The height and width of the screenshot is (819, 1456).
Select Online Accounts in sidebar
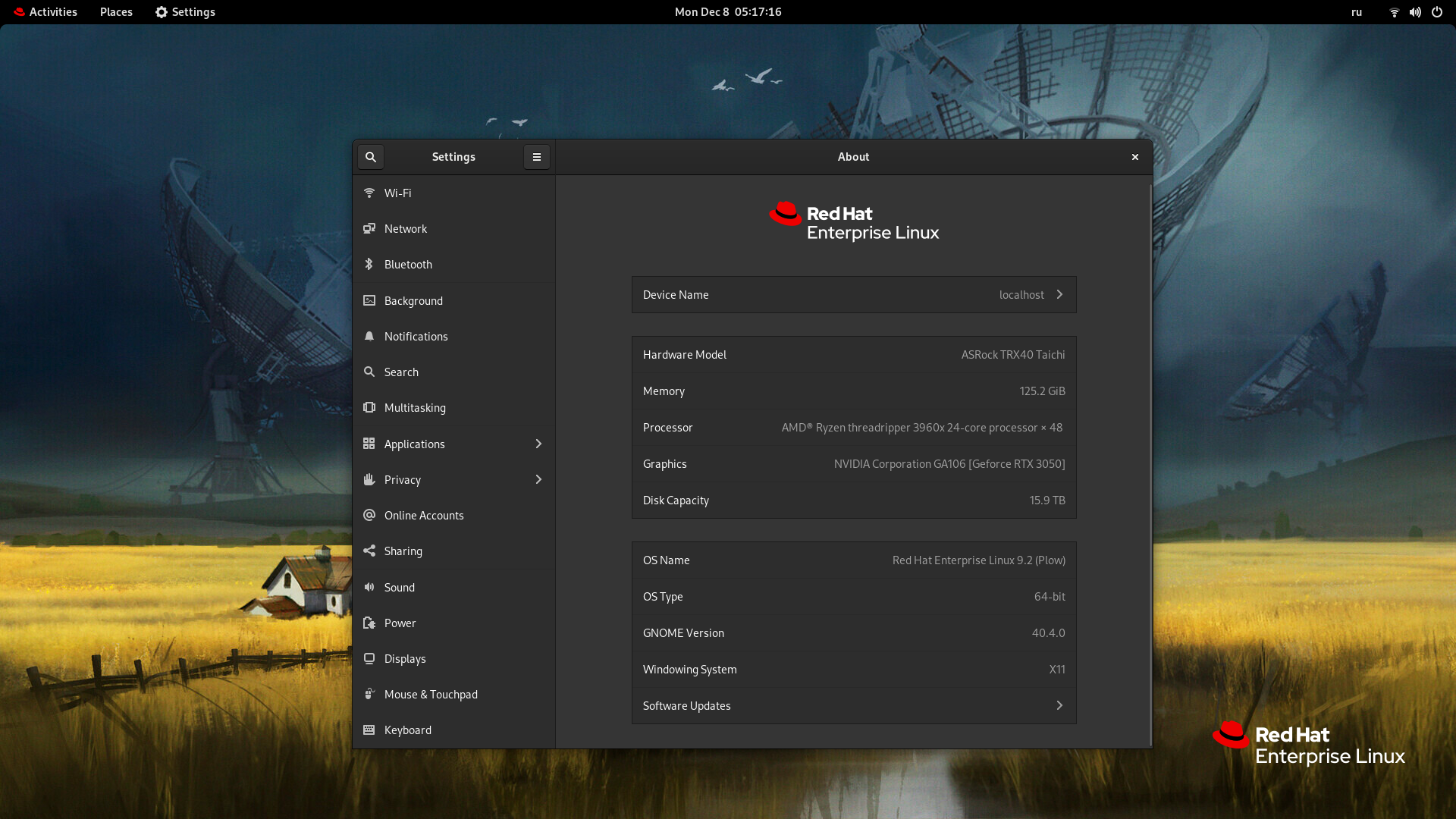coord(423,515)
